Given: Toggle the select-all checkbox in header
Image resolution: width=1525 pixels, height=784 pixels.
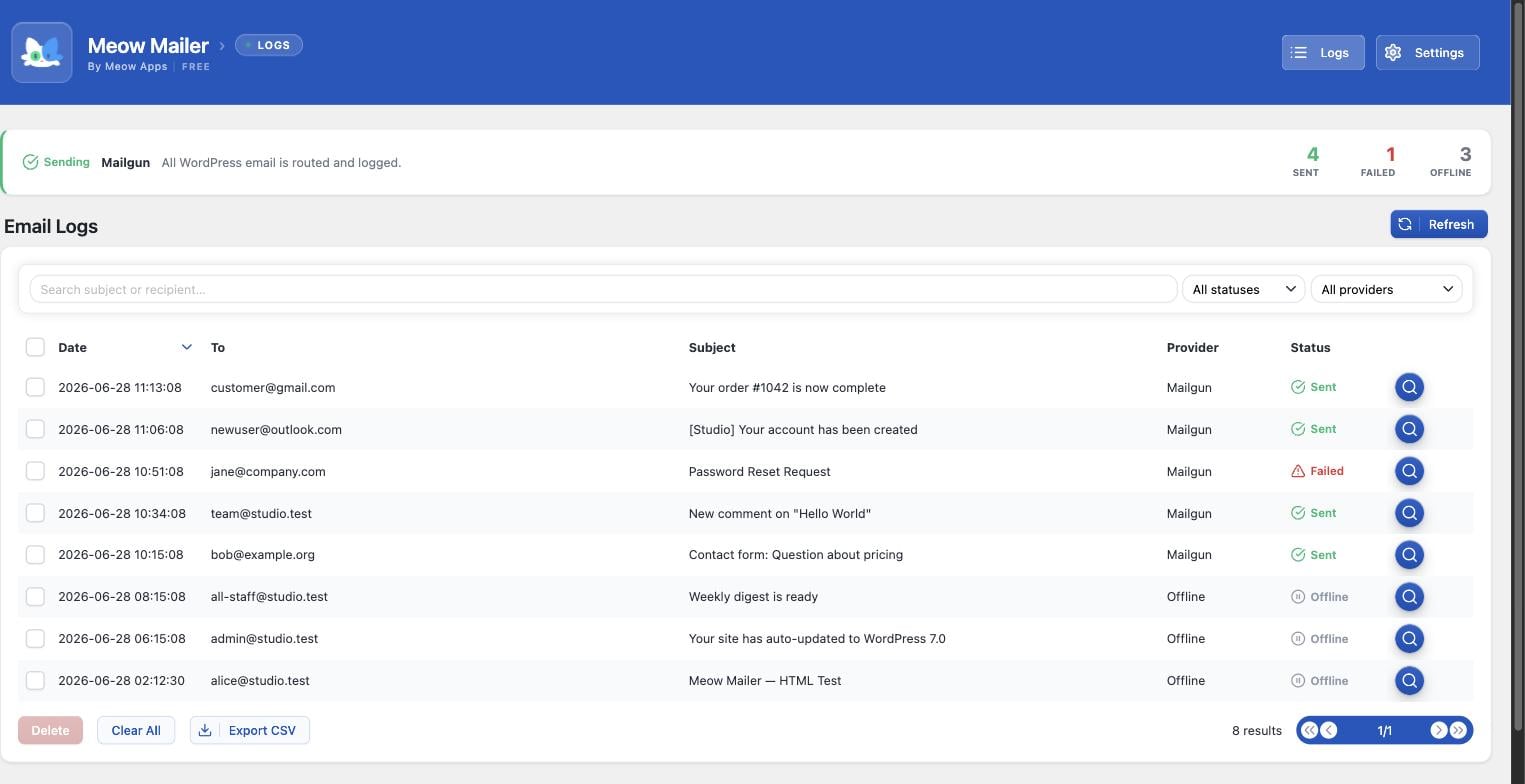Looking at the screenshot, I should click(35, 347).
